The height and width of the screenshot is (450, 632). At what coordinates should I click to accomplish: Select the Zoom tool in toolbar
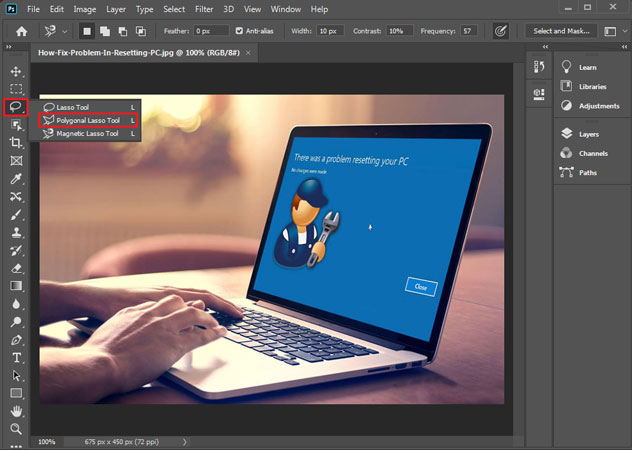coord(16,429)
